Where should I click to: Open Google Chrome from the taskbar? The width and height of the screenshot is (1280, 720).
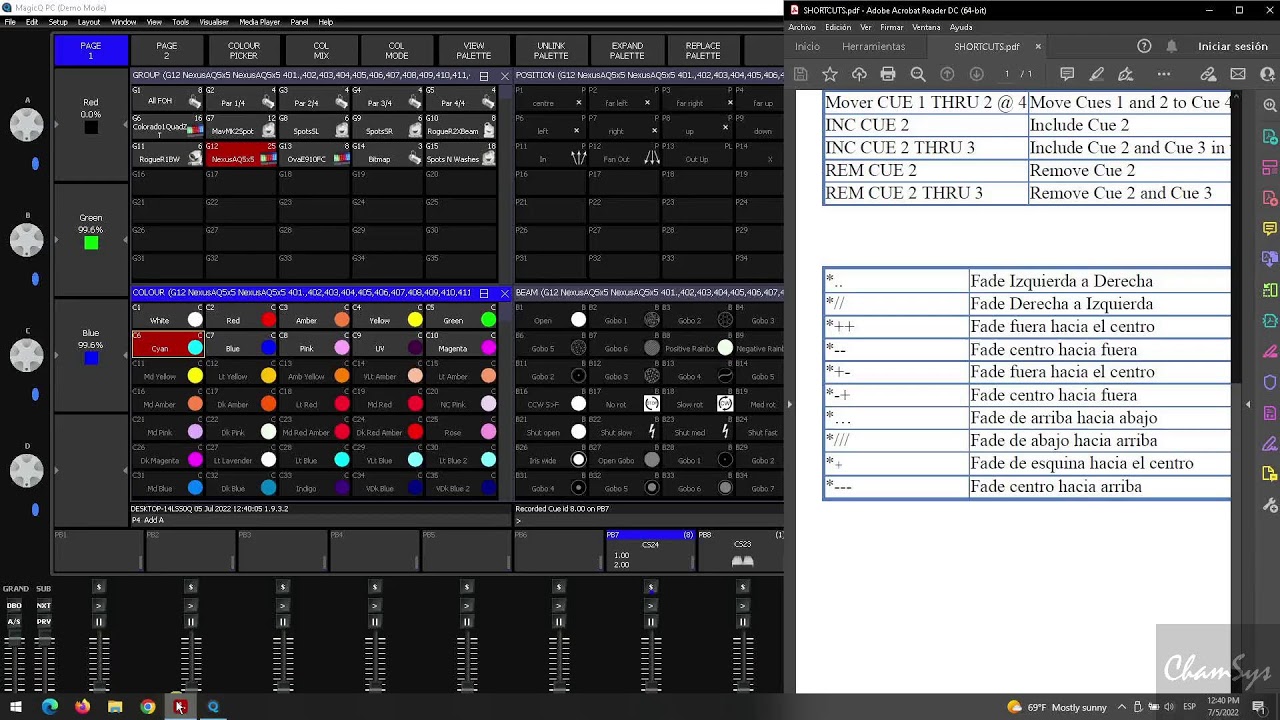(148, 707)
